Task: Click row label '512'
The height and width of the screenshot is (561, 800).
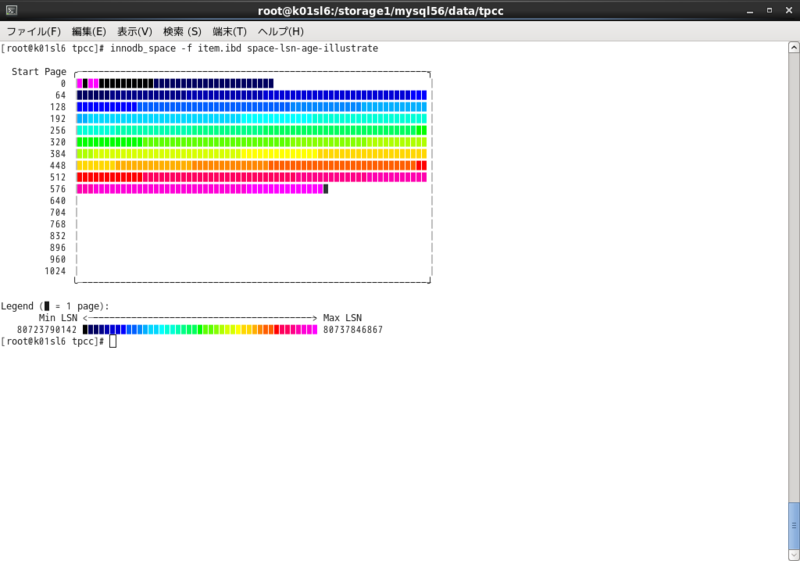Action: 58,177
